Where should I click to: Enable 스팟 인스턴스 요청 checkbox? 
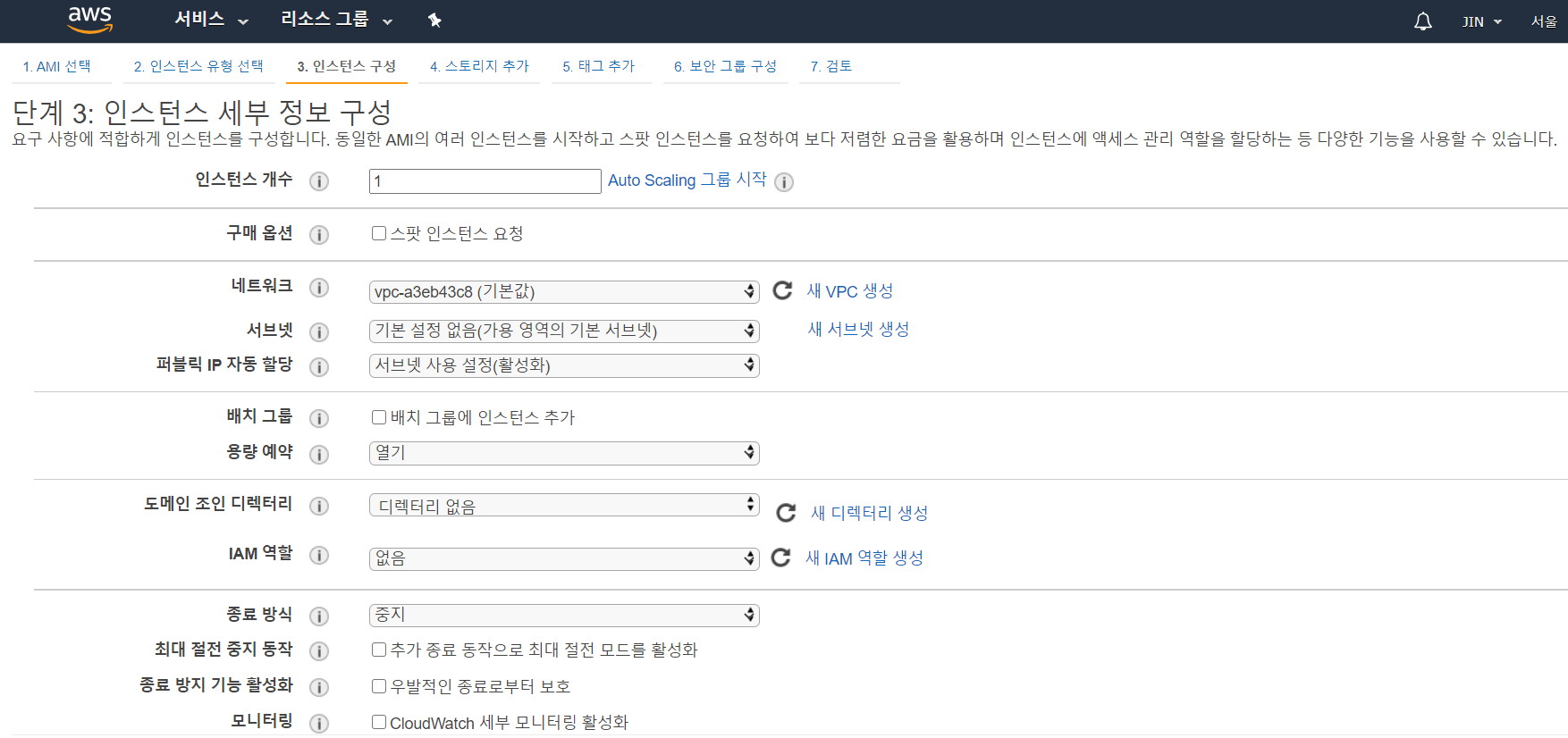click(379, 233)
